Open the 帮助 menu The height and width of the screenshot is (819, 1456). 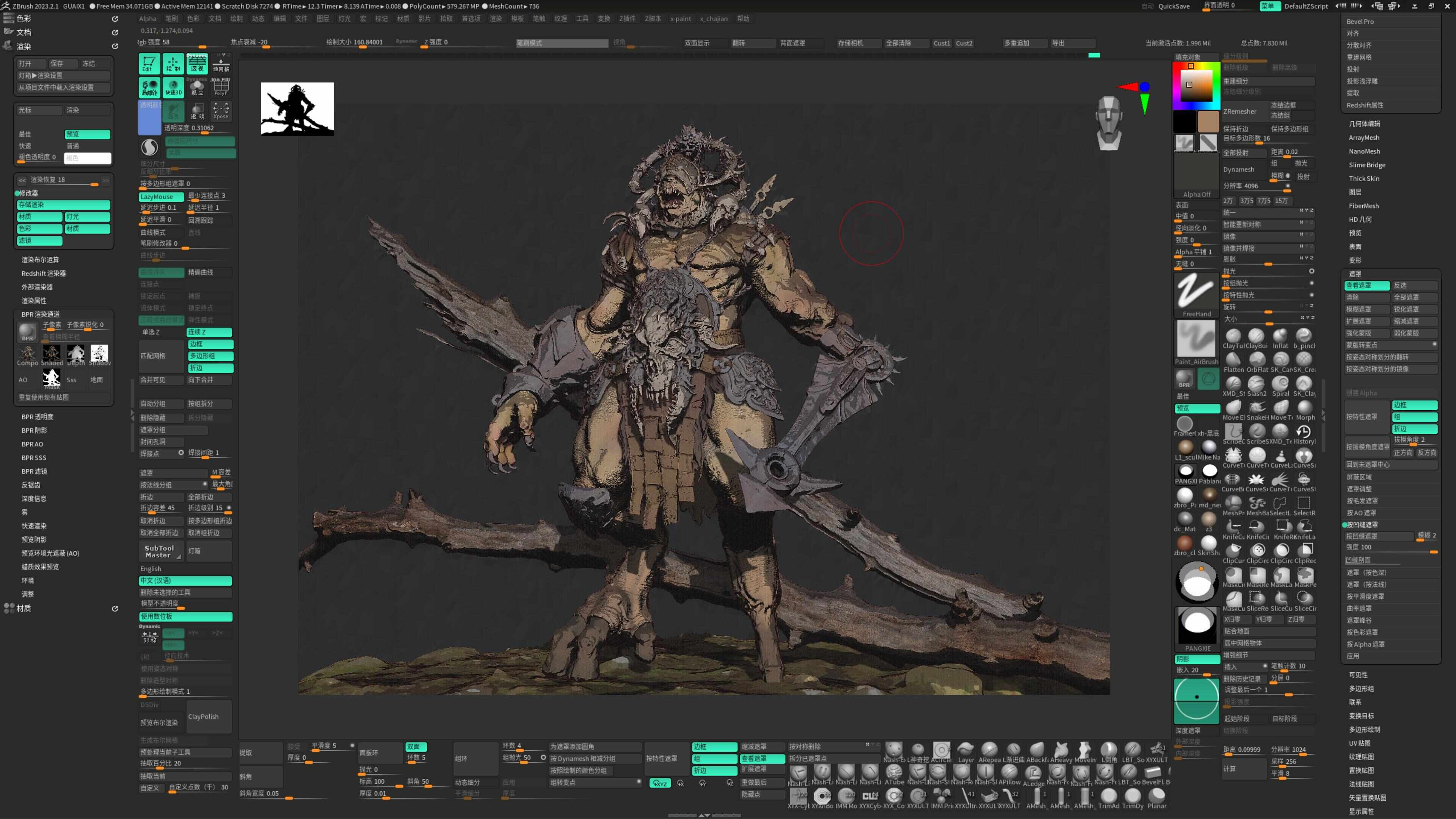pyautogui.click(x=743, y=19)
